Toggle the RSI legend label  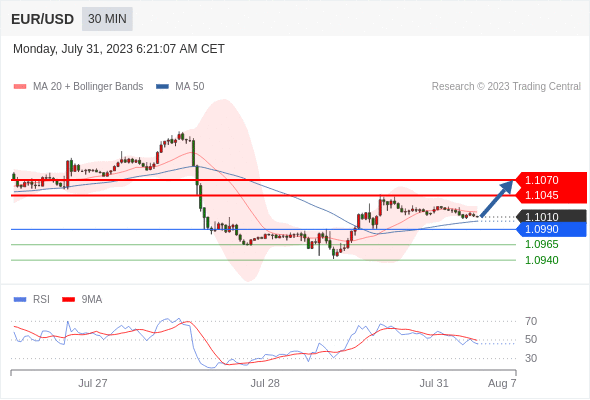pyautogui.click(x=41, y=300)
